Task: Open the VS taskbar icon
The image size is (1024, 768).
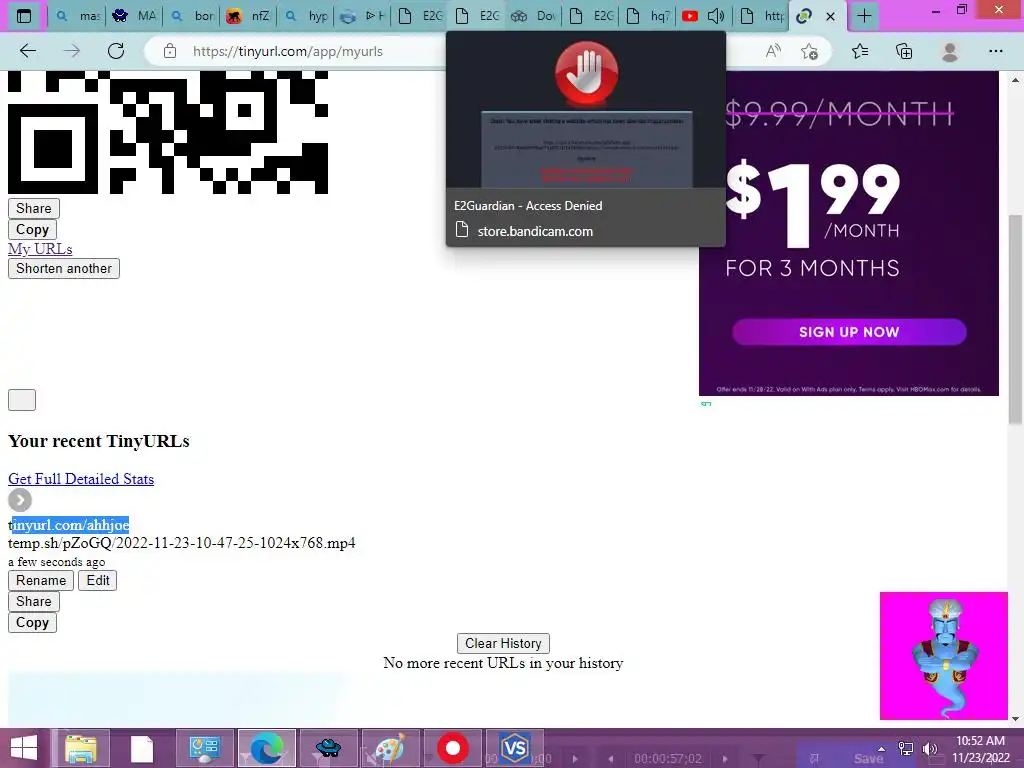Action: pyautogui.click(x=515, y=748)
